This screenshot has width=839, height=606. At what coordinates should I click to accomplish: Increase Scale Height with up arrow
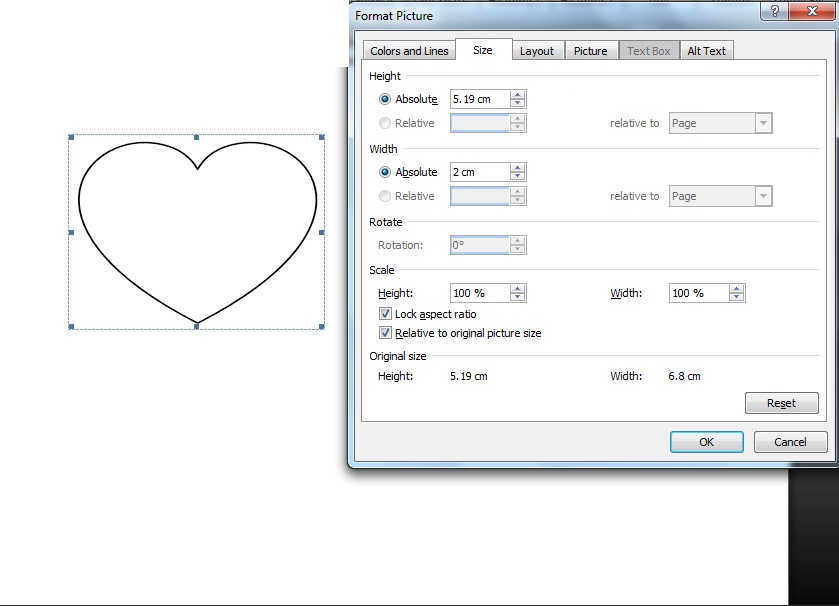click(x=517, y=289)
